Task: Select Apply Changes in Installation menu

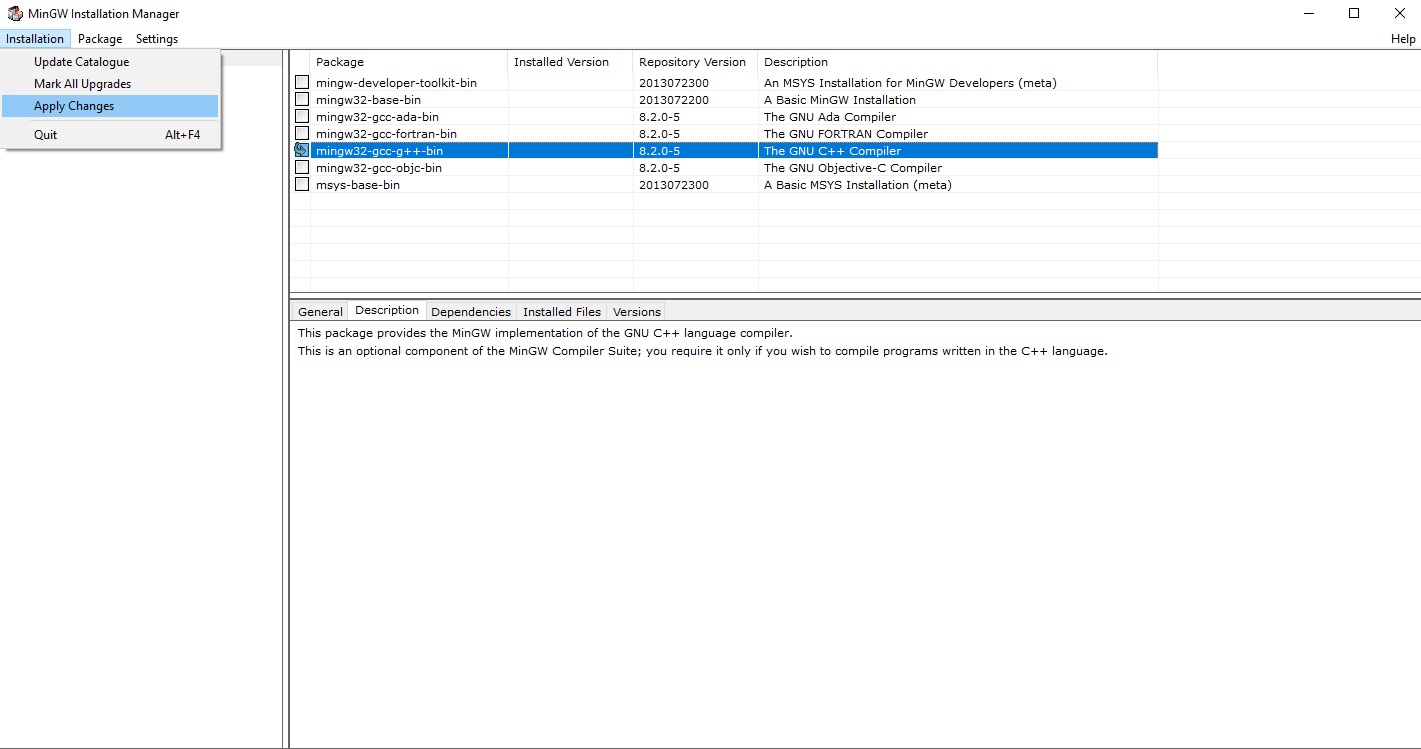Action: 110,106
